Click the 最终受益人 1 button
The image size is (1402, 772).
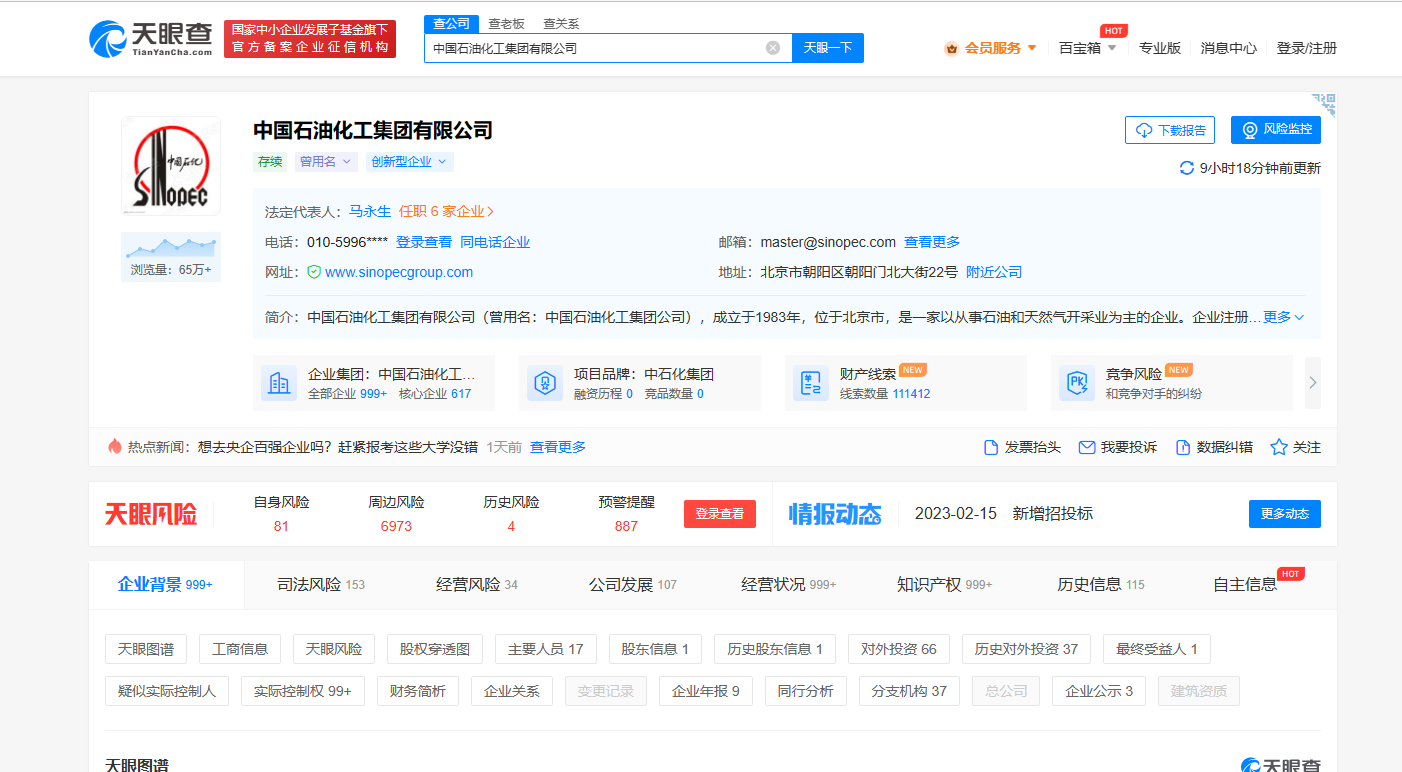1157,649
